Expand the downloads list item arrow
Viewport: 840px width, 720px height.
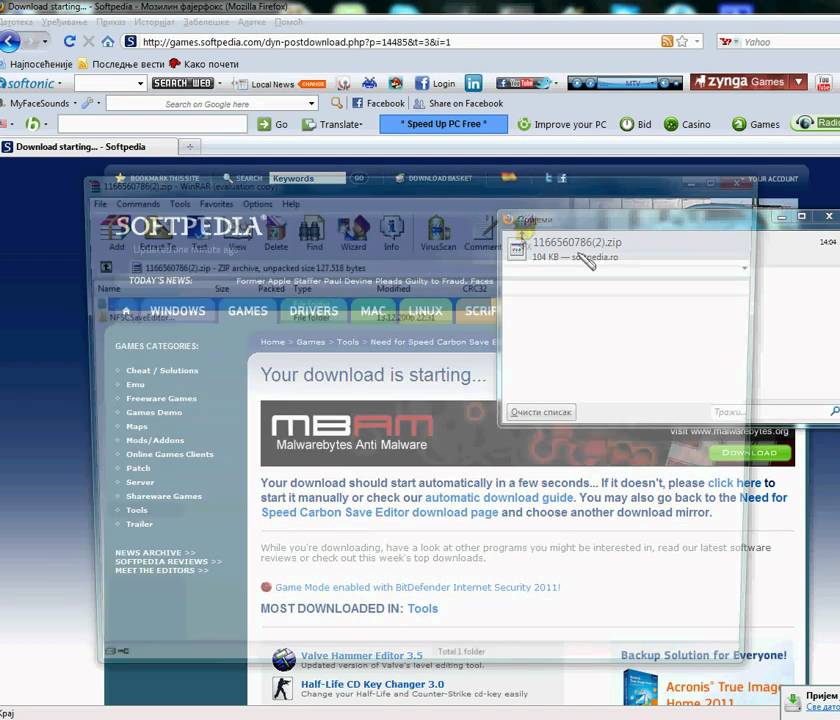744,268
